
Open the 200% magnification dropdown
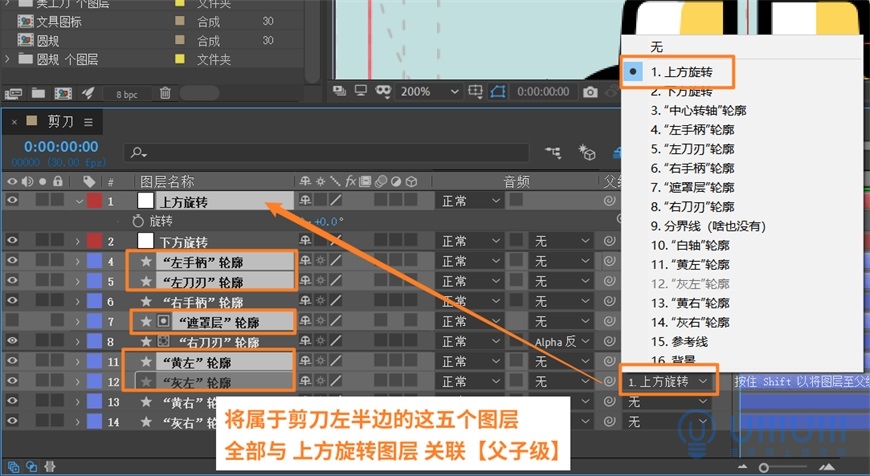(x=430, y=92)
